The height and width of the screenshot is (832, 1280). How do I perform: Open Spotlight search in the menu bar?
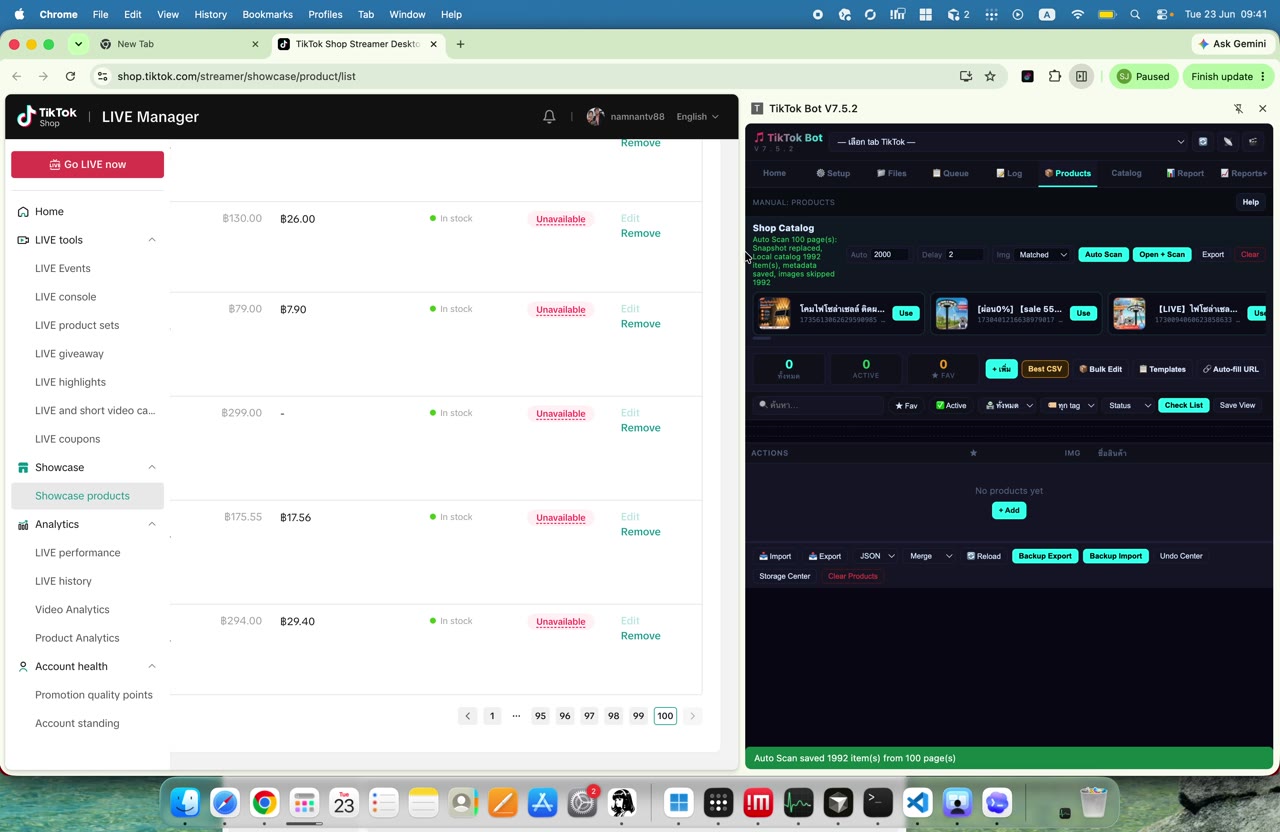[x=1135, y=14]
